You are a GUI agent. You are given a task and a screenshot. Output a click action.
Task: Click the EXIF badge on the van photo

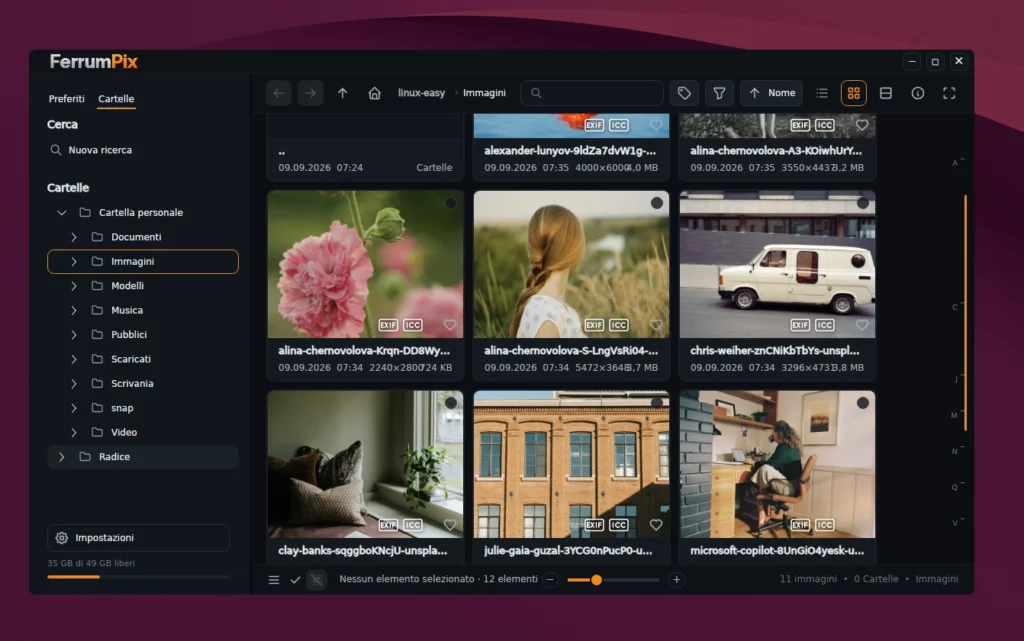click(800, 325)
